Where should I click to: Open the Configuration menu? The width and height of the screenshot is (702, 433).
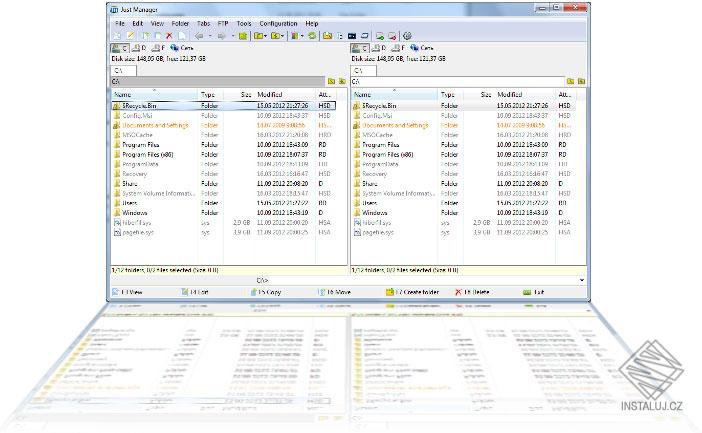coord(277,22)
